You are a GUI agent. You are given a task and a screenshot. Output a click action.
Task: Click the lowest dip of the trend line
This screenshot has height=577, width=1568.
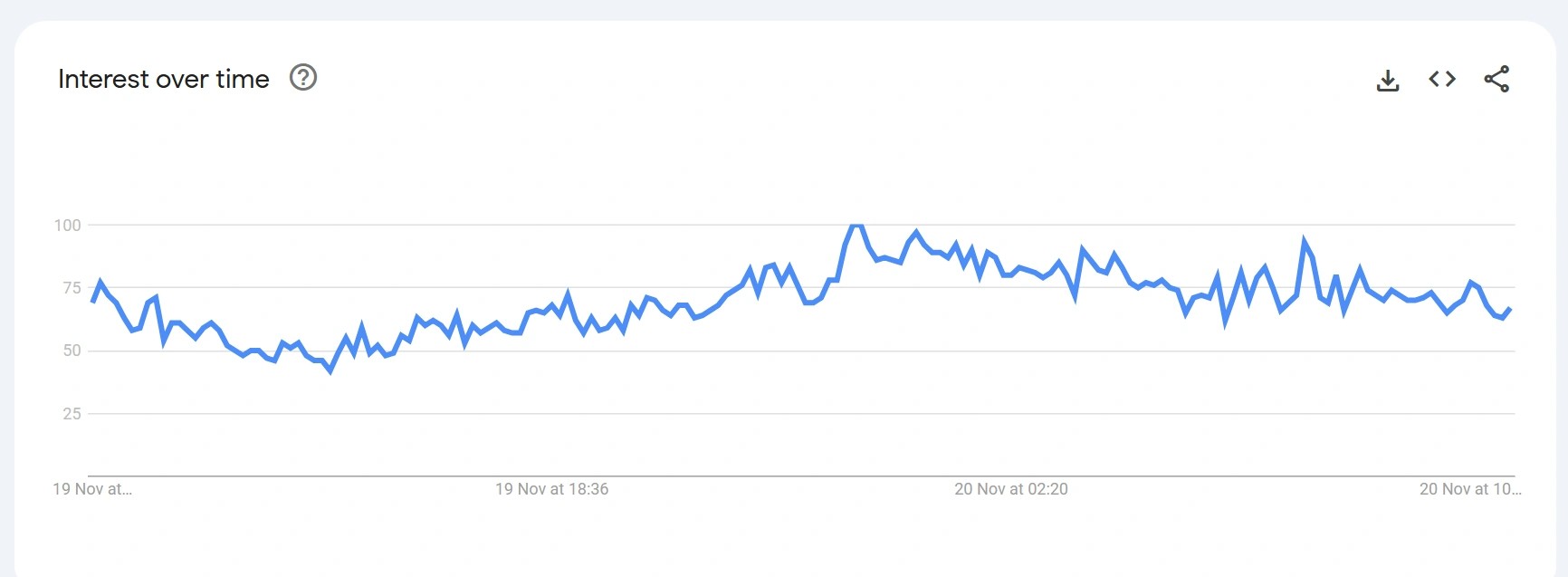[330, 370]
